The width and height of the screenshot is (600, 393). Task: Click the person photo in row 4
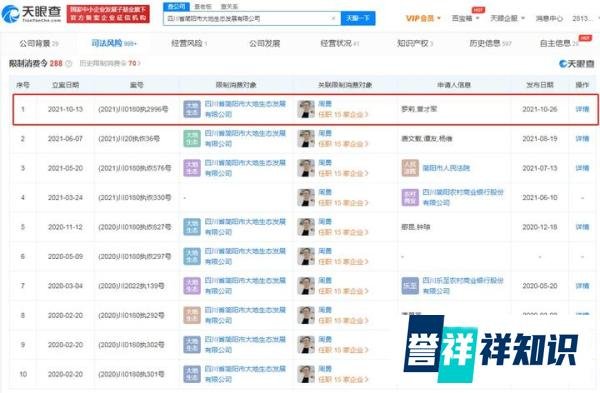(x=306, y=197)
